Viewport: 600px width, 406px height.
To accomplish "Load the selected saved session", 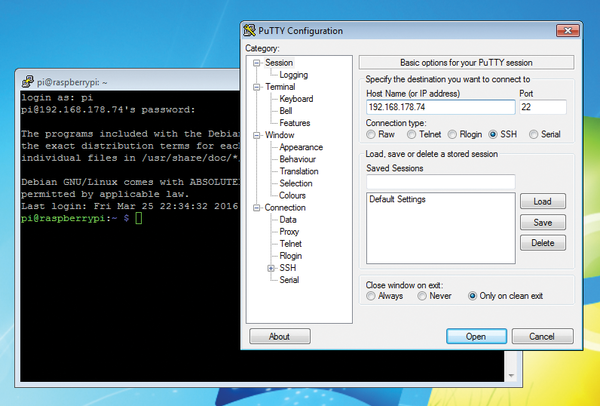I will 543,201.
